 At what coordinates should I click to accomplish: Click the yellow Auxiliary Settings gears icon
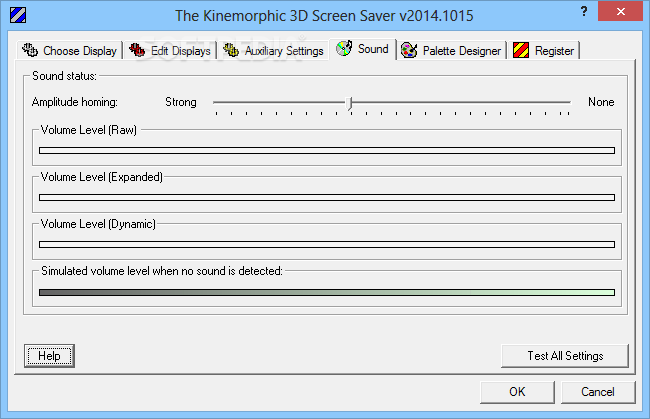coord(231,50)
